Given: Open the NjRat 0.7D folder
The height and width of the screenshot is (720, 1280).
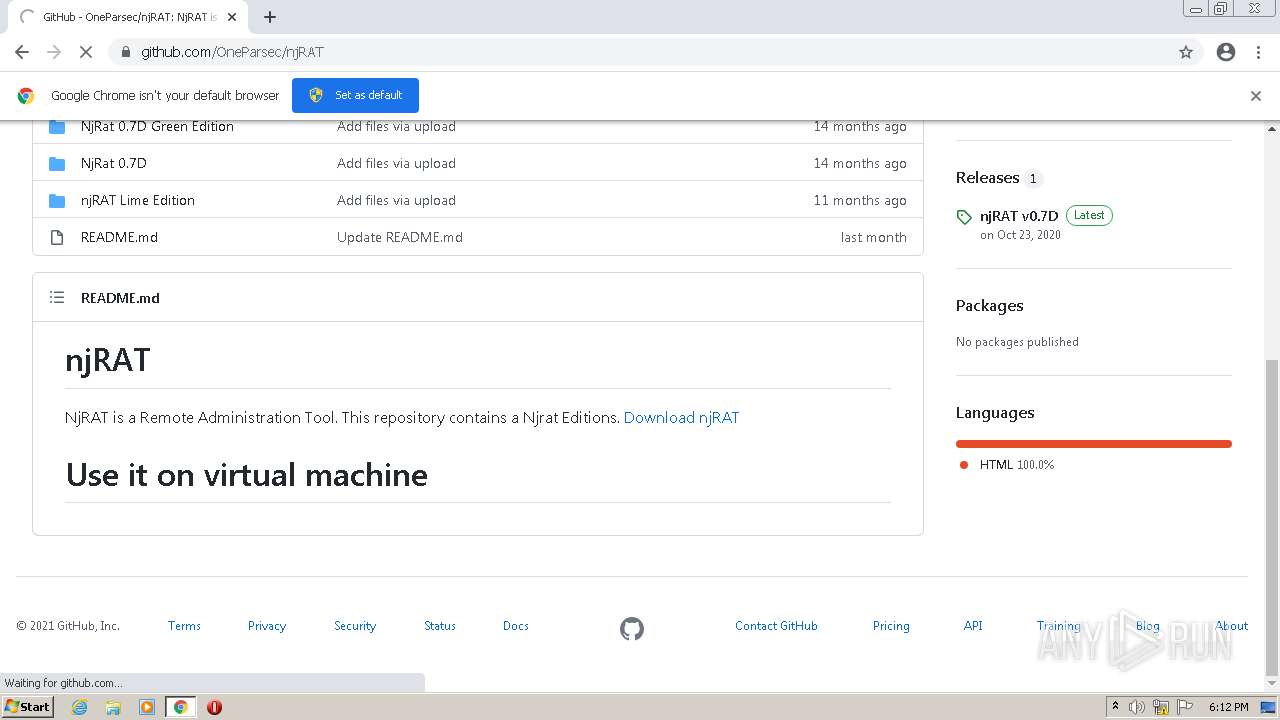Looking at the screenshot, I should coord(114,163).
